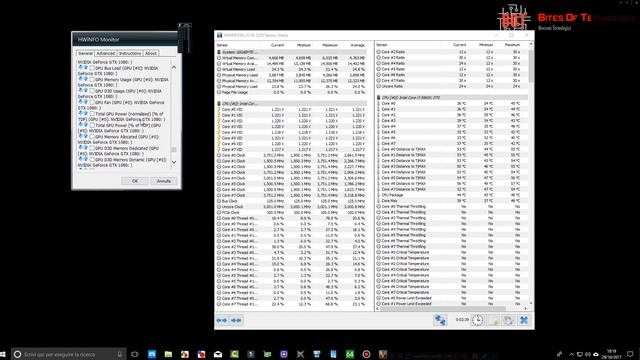Tick the GPU Memory Usage checkbox
The width and height of the screenshot is (640, 360).
click(92, 80)
